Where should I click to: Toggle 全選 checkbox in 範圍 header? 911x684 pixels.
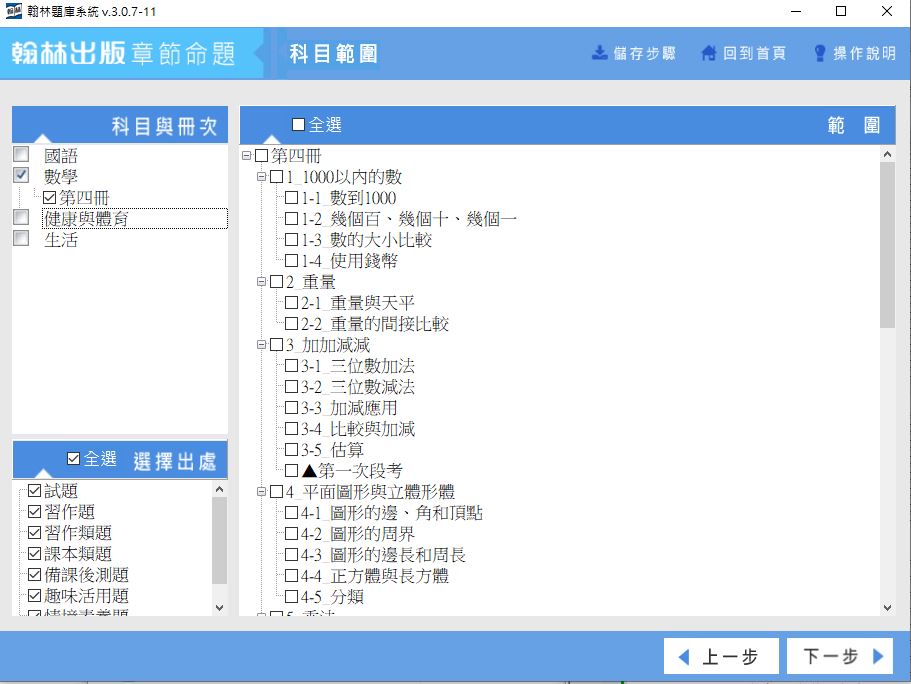[299, 124]
